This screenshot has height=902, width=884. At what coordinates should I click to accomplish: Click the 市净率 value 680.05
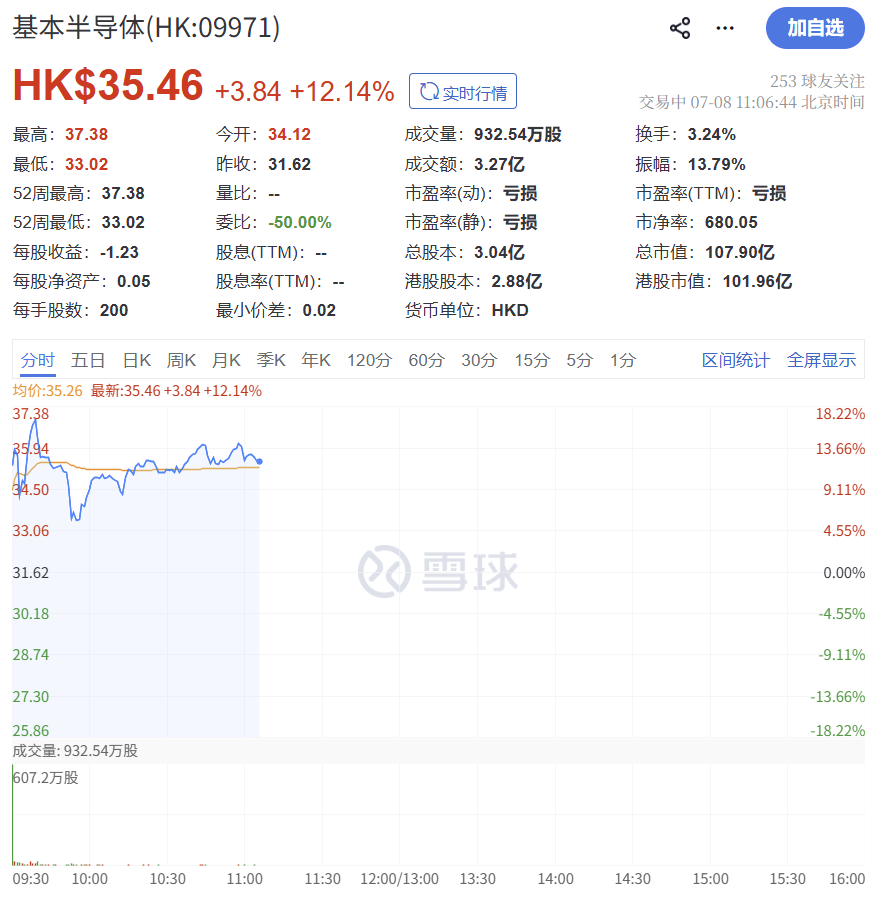coord(731,223)
